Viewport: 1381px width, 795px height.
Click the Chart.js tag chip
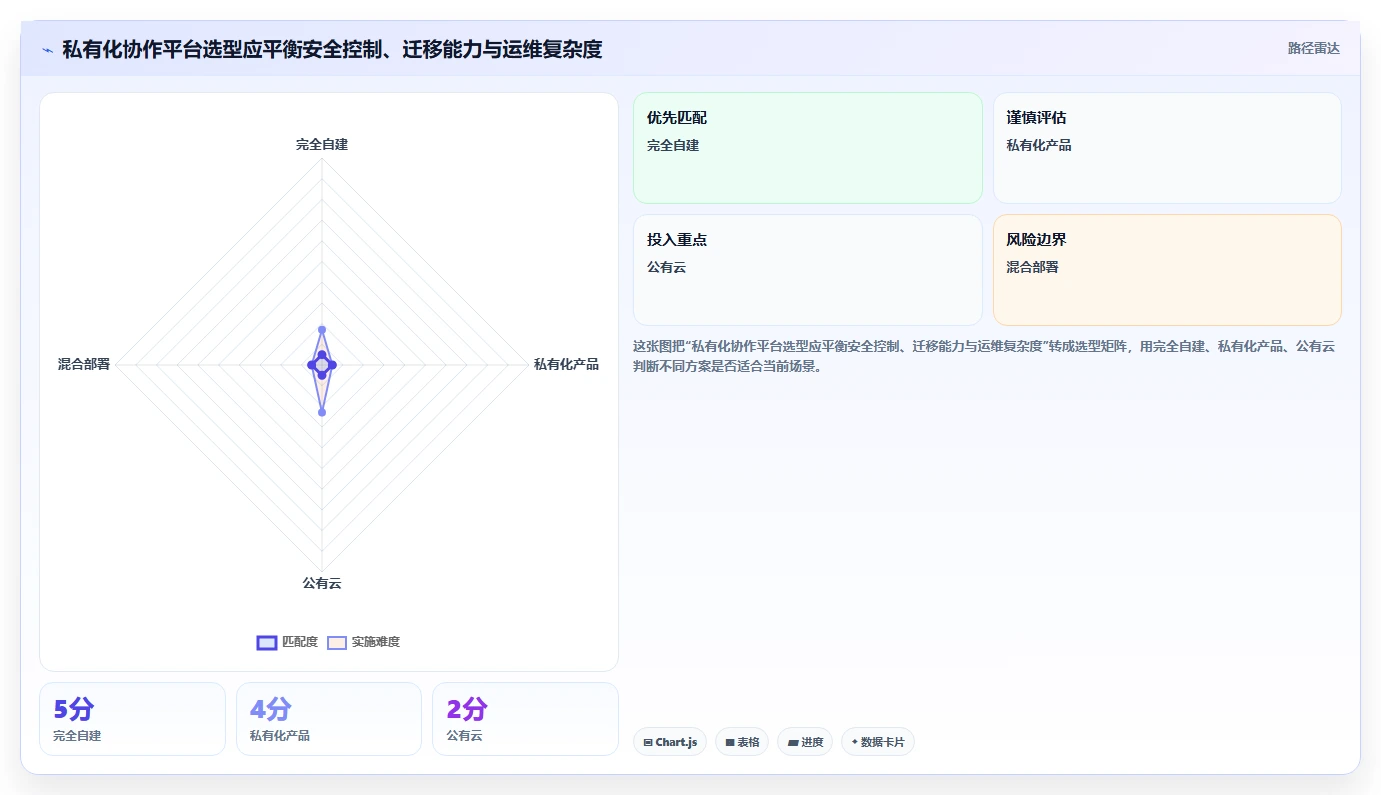click(670, 742)
